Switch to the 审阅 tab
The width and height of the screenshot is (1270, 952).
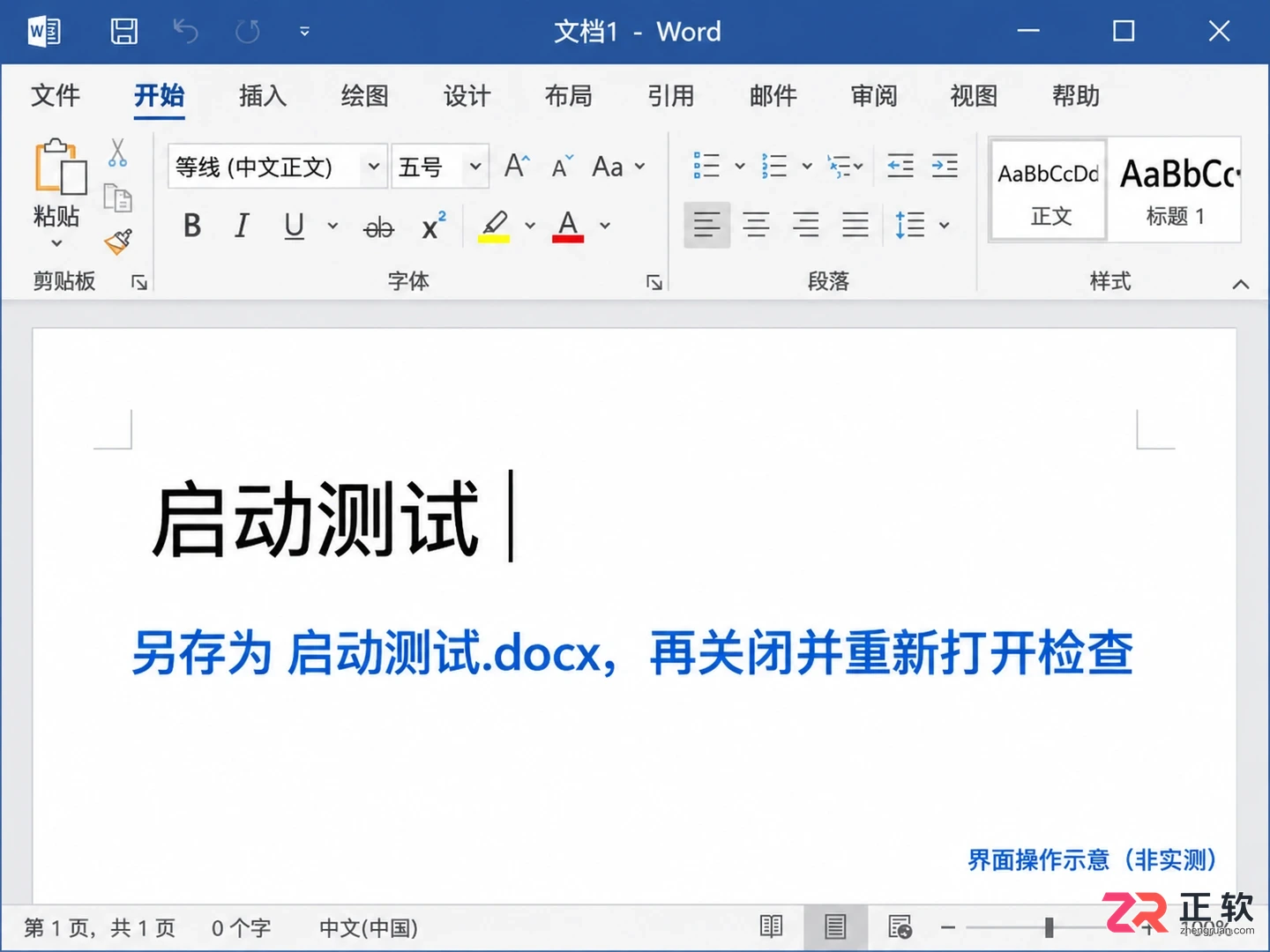click(x=874, y=95)
